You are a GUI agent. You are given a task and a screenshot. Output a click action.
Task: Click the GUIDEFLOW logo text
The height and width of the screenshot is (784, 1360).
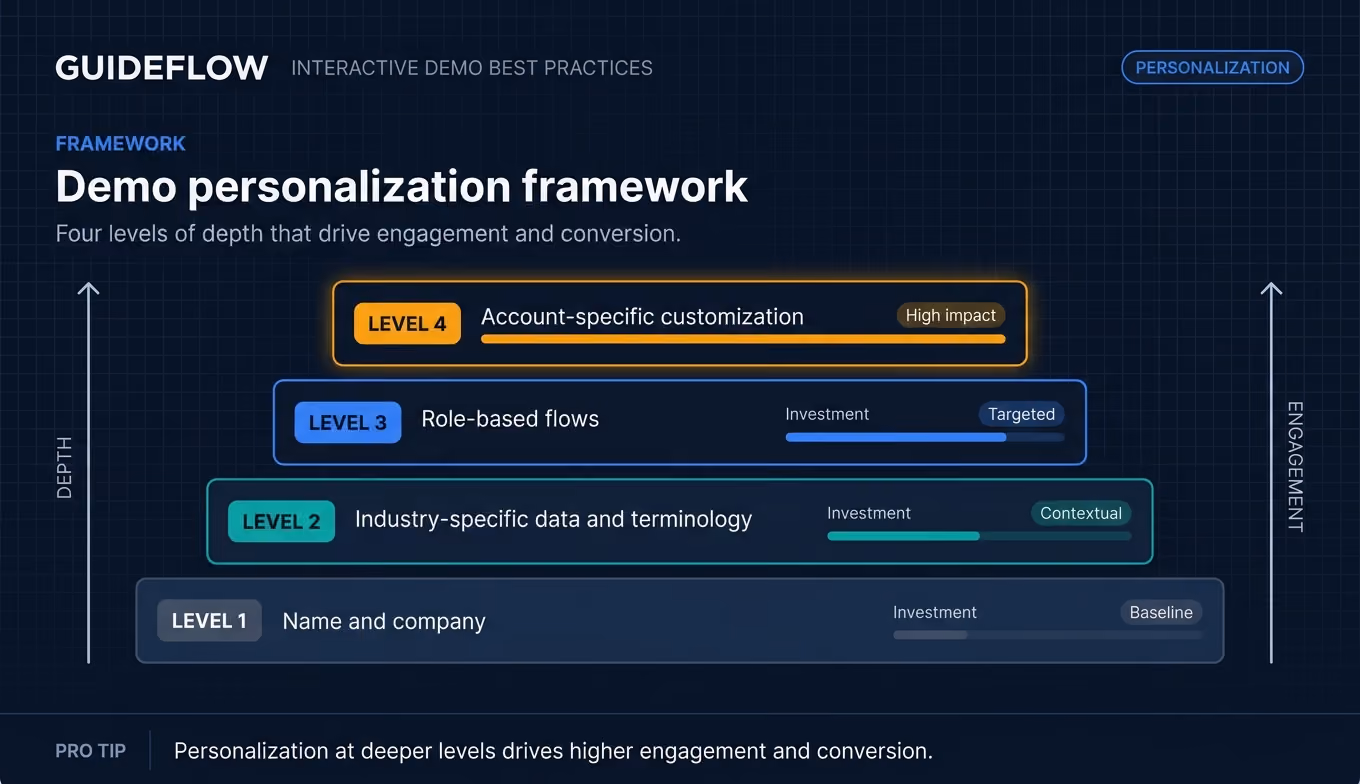pyautogui.click(x=162, y=68)
